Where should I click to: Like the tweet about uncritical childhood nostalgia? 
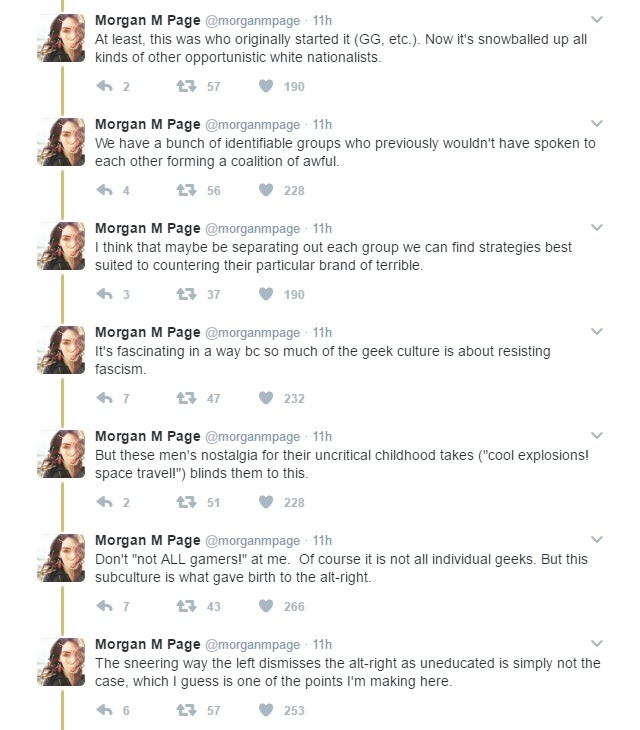point(265,503)
